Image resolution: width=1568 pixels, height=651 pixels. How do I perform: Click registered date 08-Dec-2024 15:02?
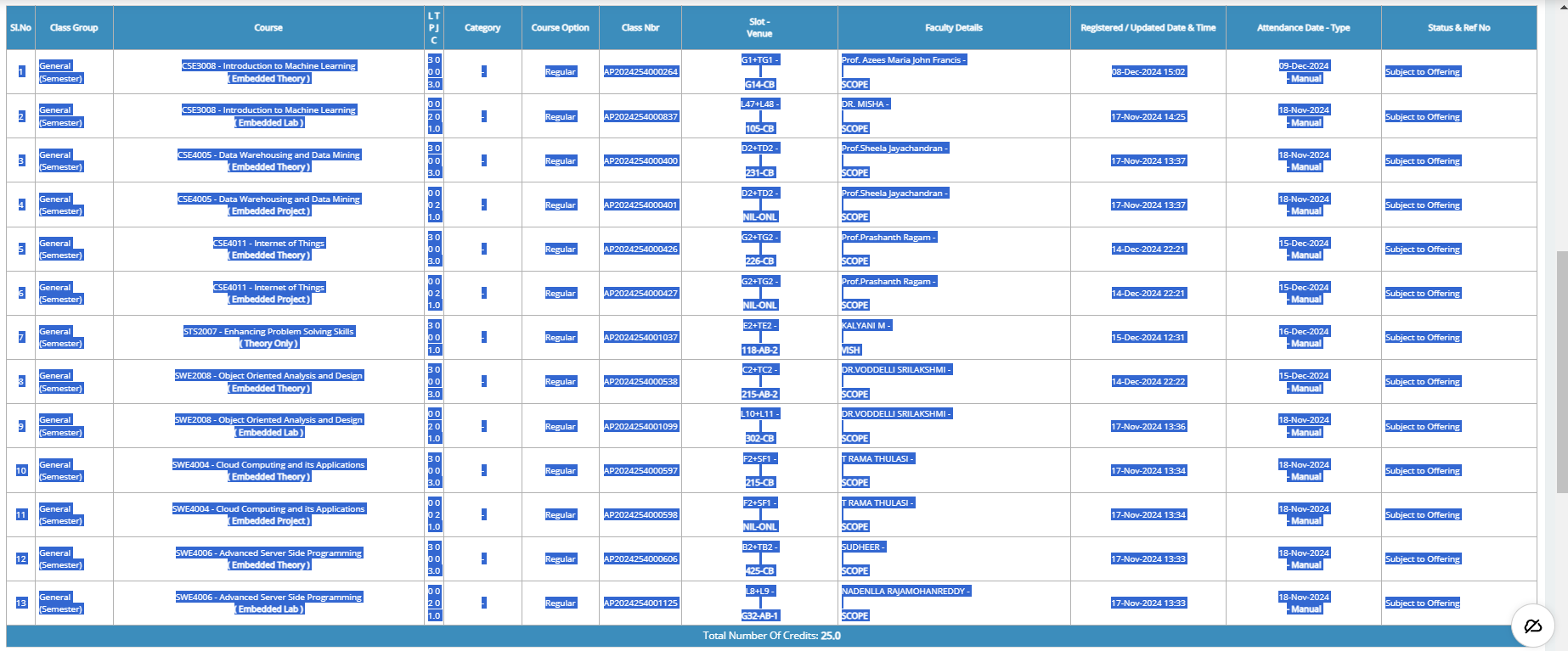(x=1148, y=72)
